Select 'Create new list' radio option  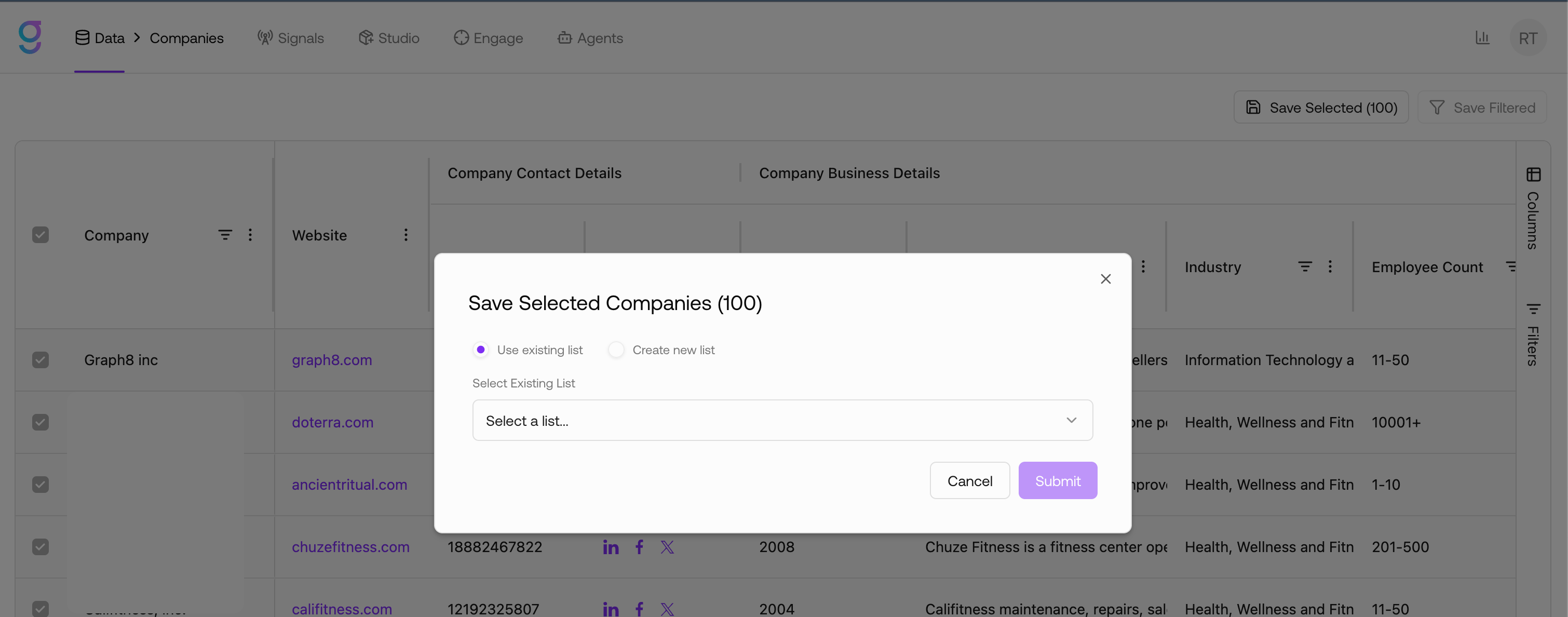[616, 350]
